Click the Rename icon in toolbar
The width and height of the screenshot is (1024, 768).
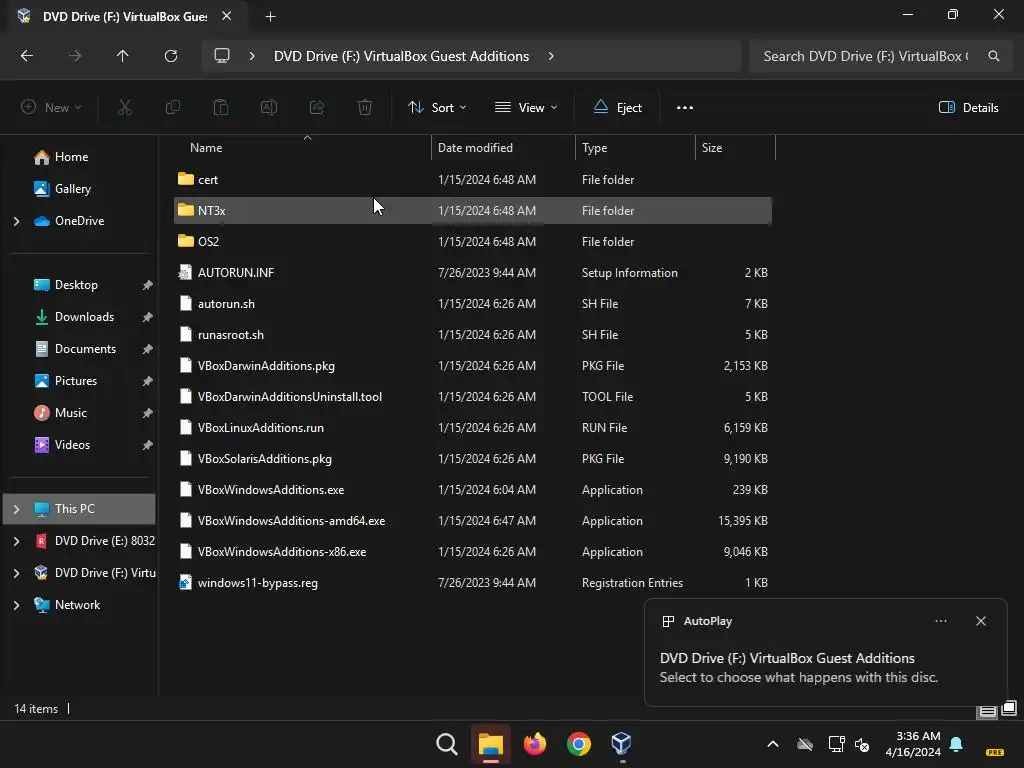269,108
